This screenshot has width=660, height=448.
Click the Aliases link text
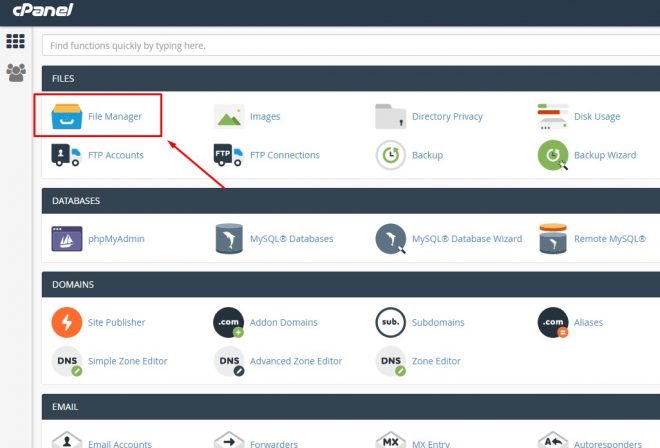point(588,323)
